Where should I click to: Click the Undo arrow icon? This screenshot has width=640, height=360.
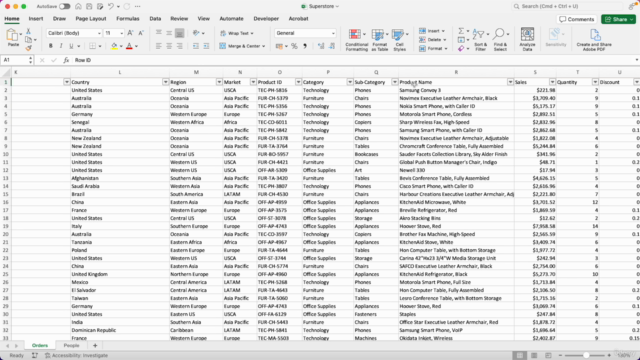111,6
